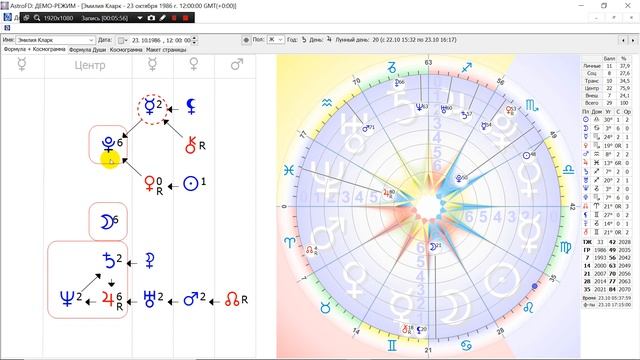
Task: Open the Пол gender dropdown
Action: (x=276, y=40)
